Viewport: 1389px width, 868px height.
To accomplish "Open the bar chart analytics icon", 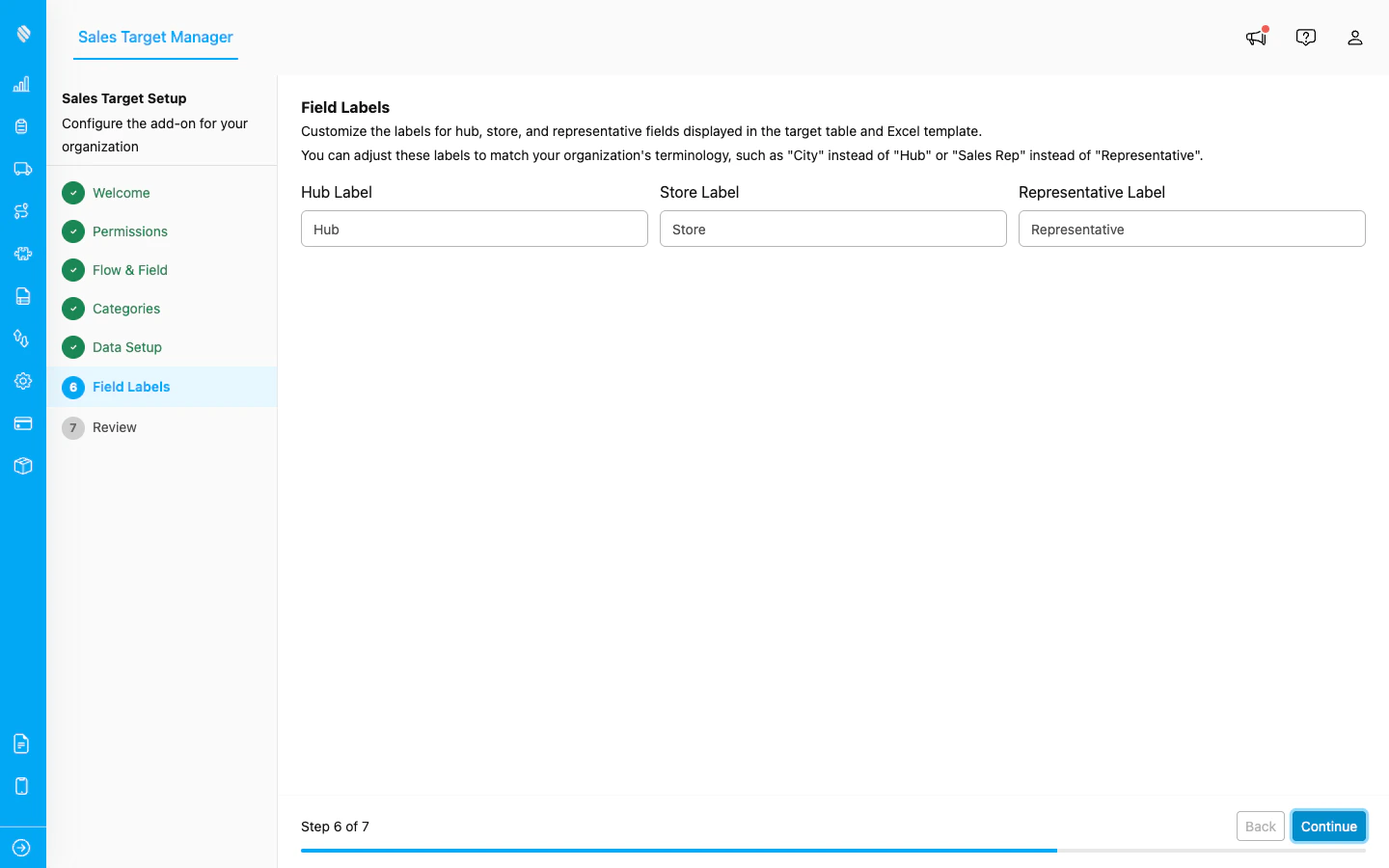I will pos(22,84).
